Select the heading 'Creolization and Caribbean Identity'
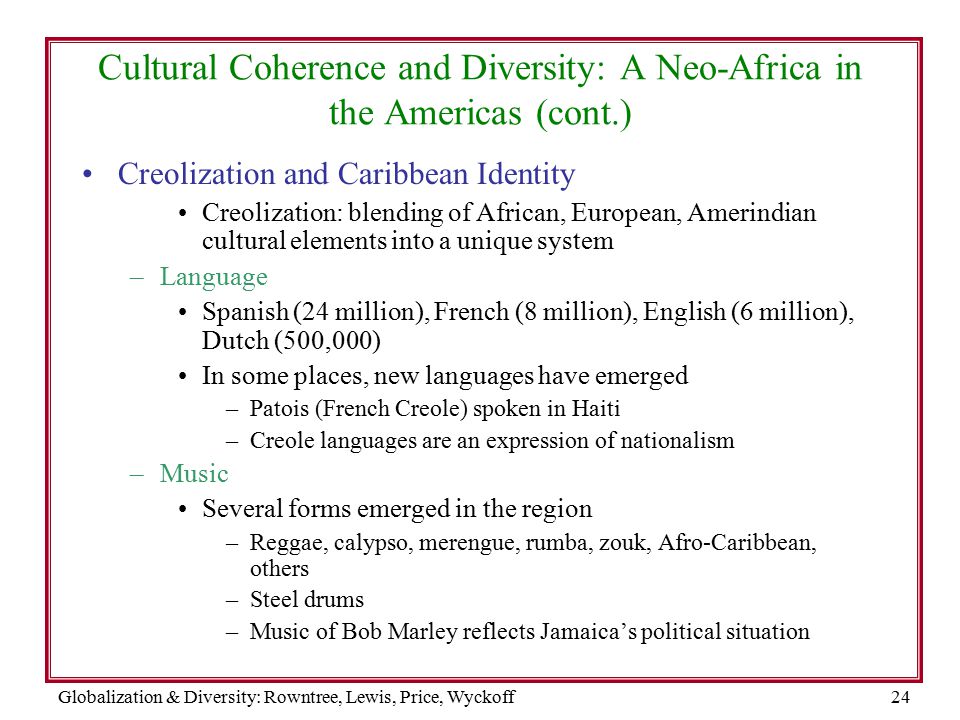The height and width of the screenshot is (720, 960). [346, 174]
